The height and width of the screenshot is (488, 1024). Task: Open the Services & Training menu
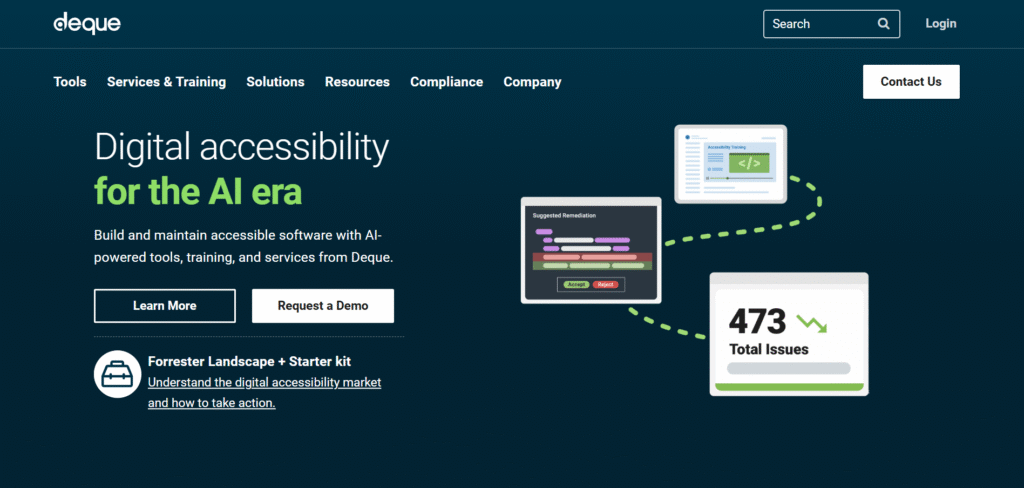(x=166, y=82)
